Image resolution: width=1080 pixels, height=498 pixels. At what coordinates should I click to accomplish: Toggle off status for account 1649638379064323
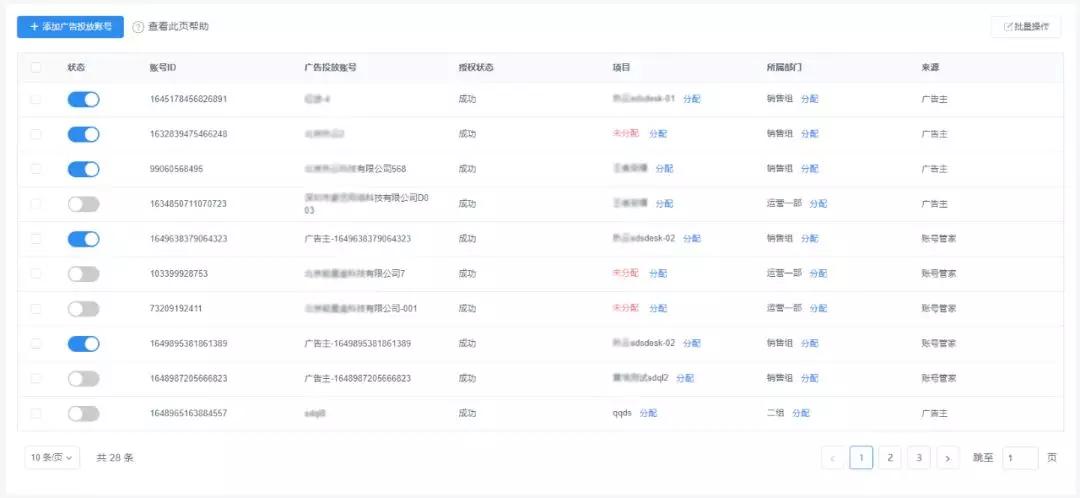83,239
